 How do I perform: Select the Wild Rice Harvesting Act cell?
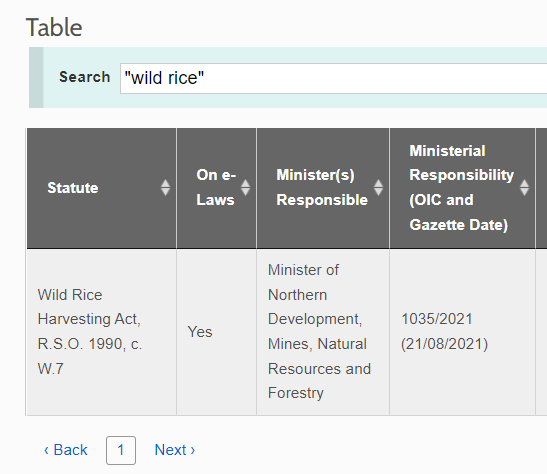pos(102,332)
